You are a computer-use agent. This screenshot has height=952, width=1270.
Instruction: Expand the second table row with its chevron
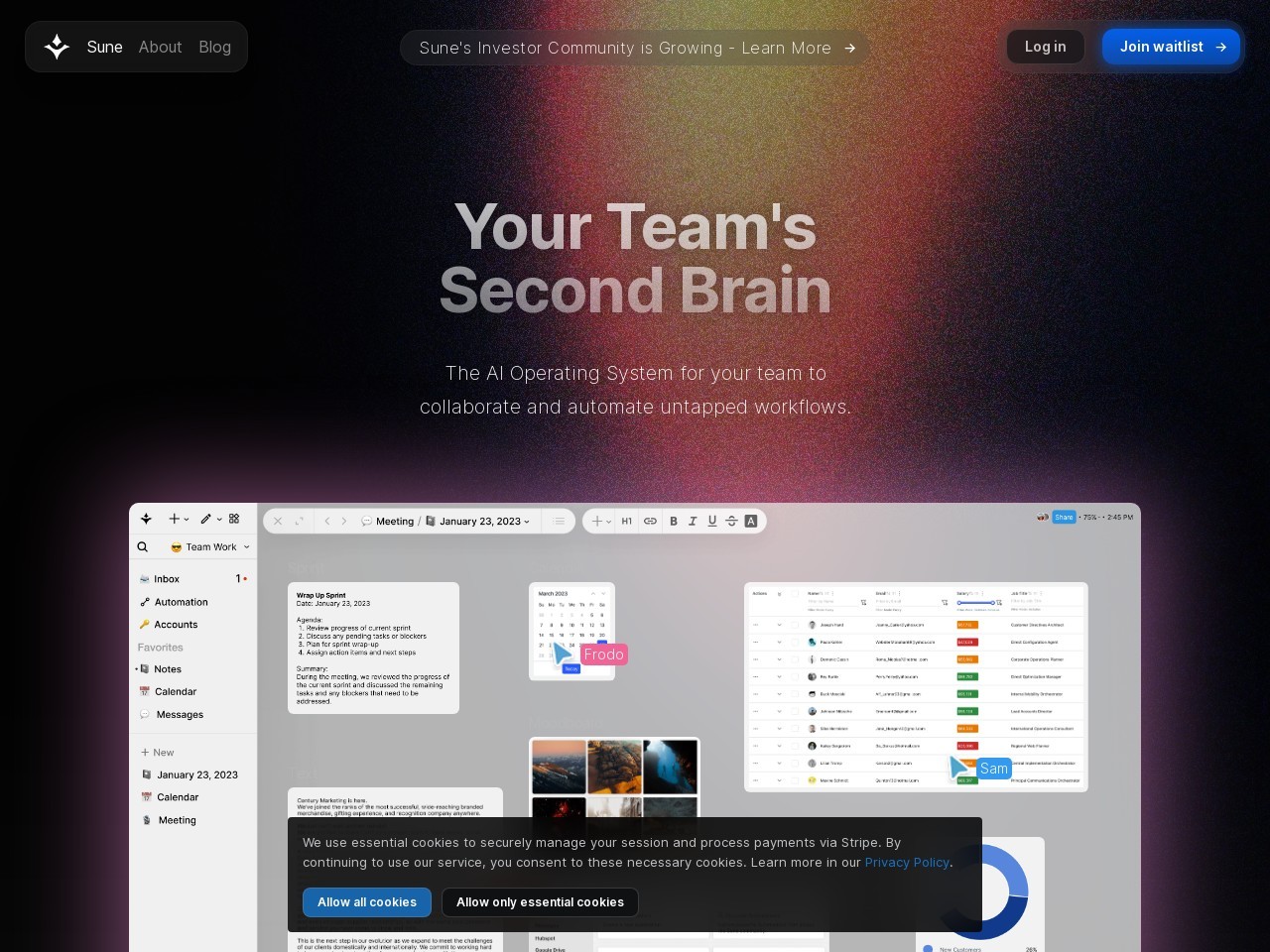(x=779, y=643)
